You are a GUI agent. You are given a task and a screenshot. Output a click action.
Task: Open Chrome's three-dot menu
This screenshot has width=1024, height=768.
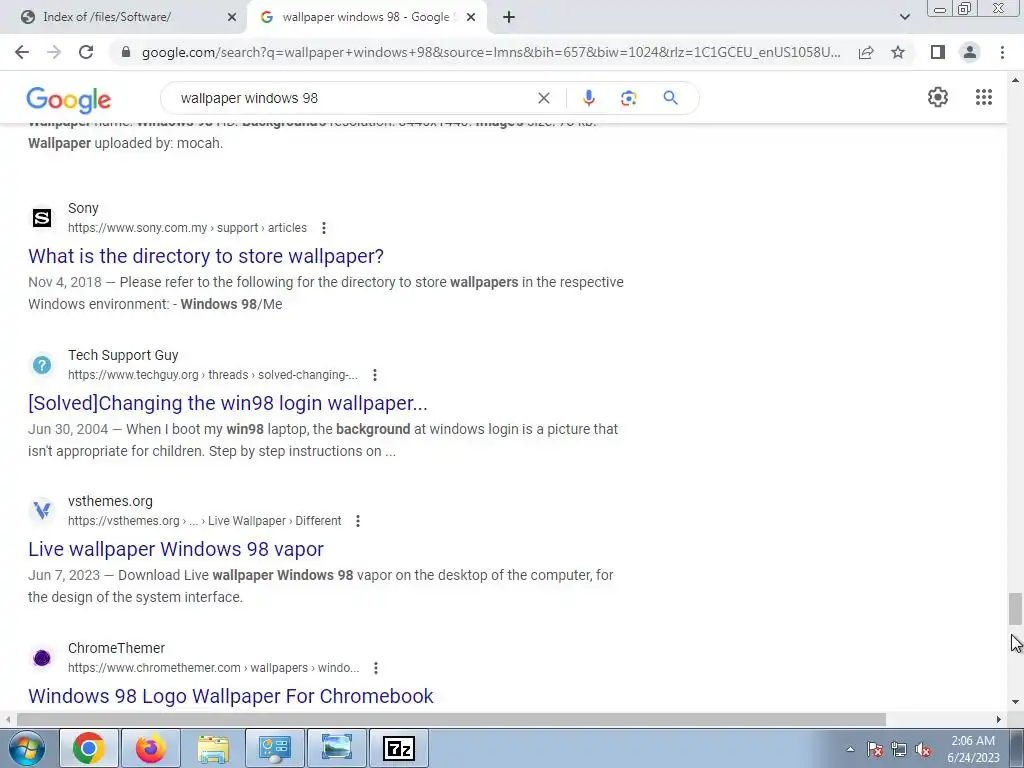coord(1002,52)
